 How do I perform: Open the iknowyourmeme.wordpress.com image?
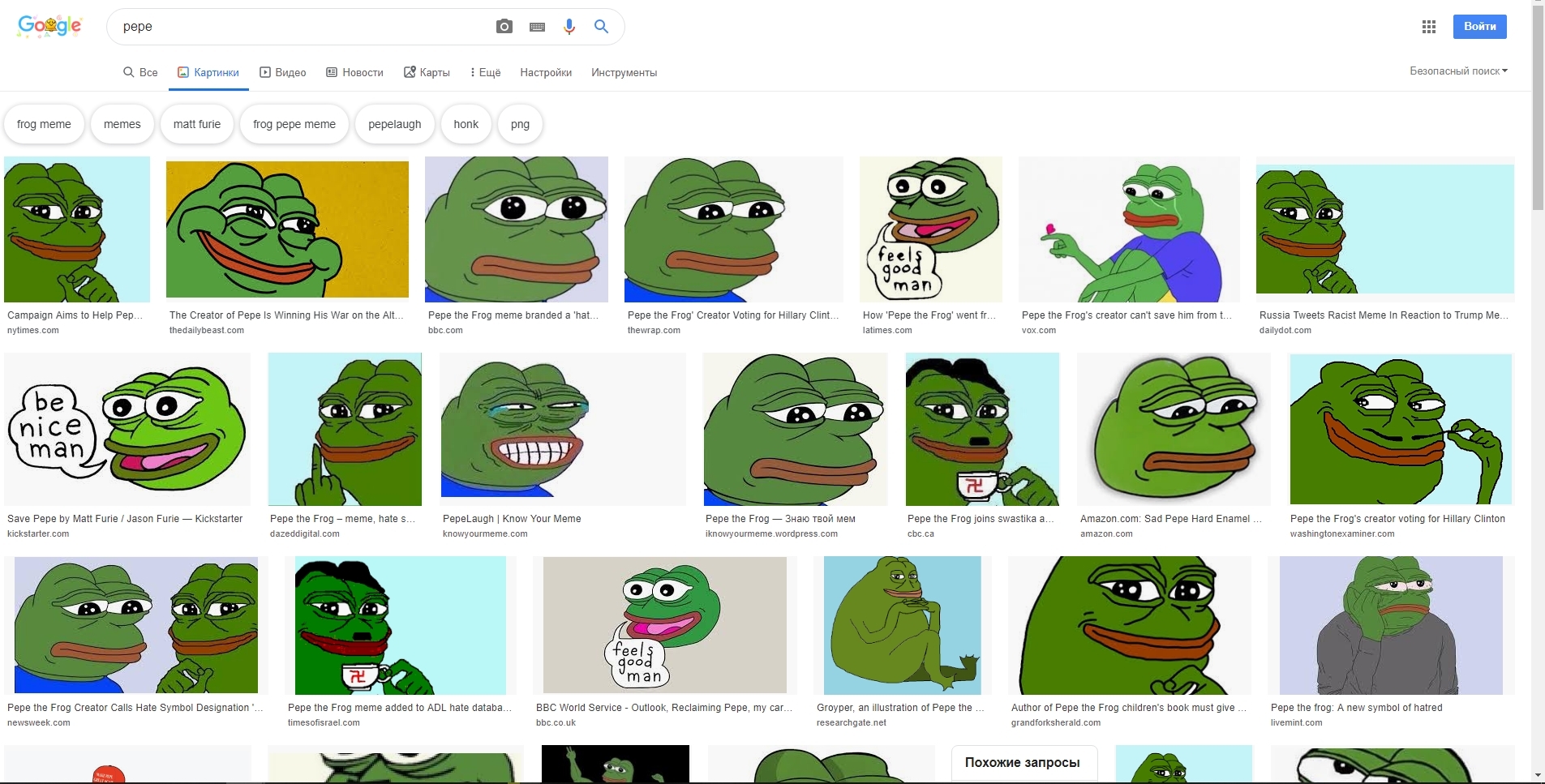[795, 430]
